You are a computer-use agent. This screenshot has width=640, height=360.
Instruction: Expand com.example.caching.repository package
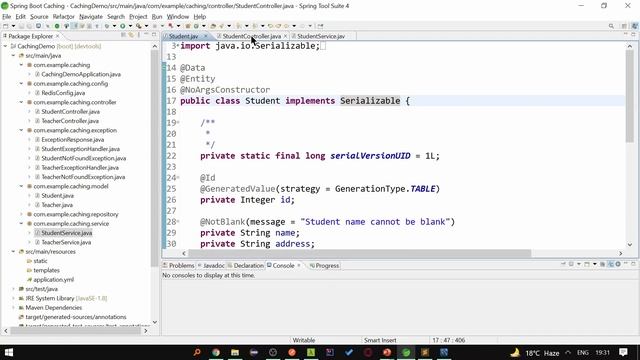[x=21, y=214]
